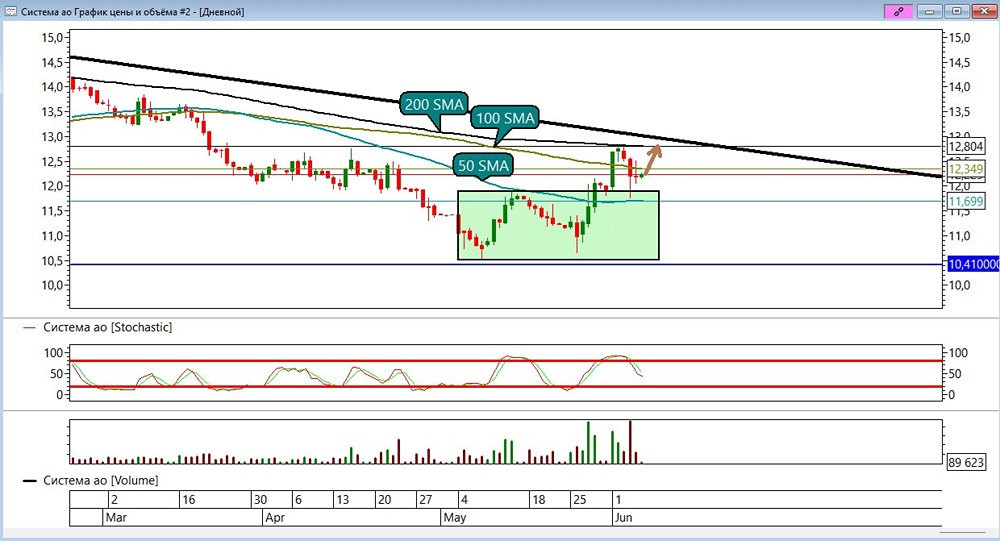Screen dimensions: 1000x541
Task: Click the blue 10,410000 level label
Action: coord(973,264)
